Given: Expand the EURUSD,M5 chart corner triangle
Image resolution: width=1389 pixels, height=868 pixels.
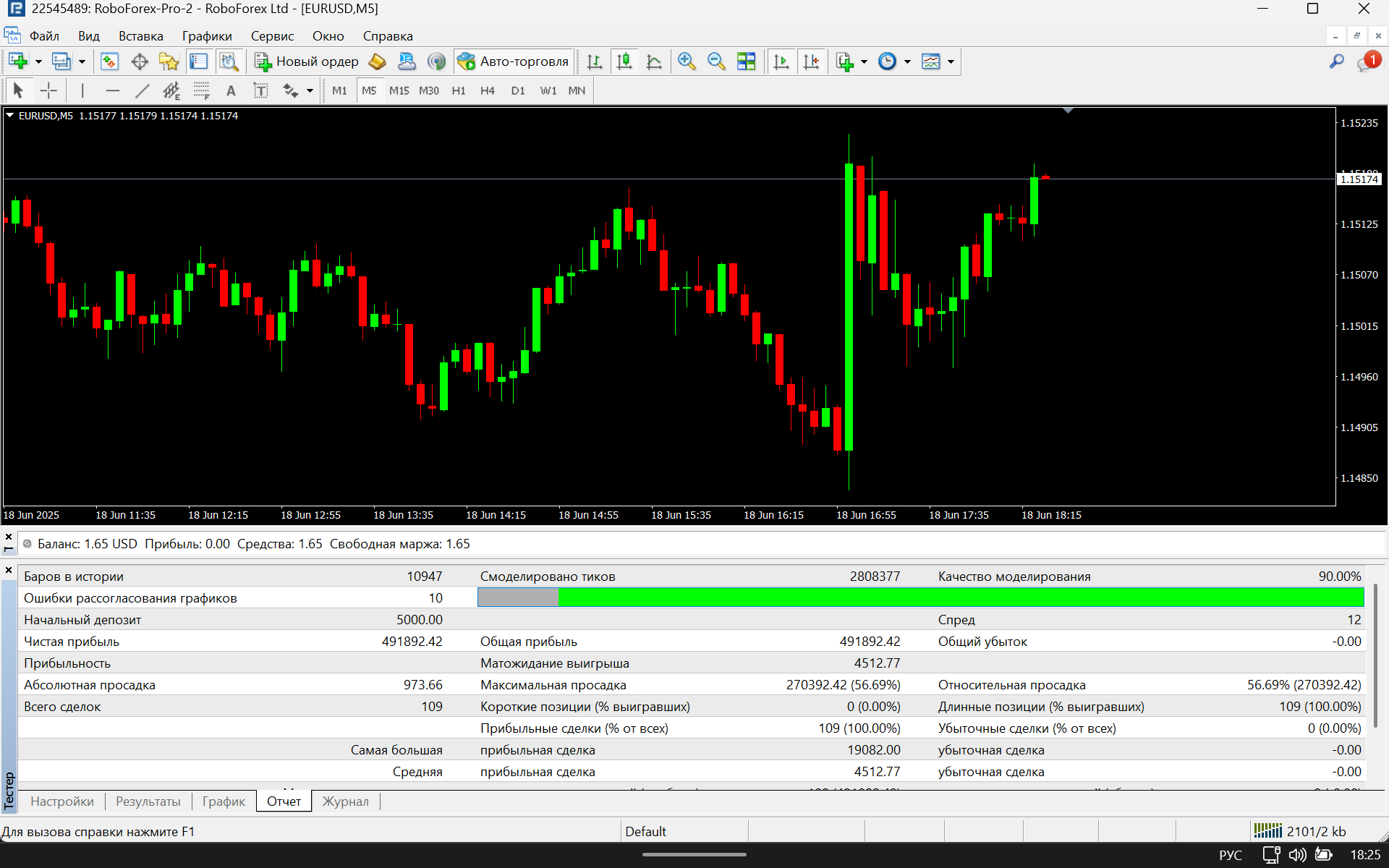Looking at the screenshot, I should pos(10,115).
